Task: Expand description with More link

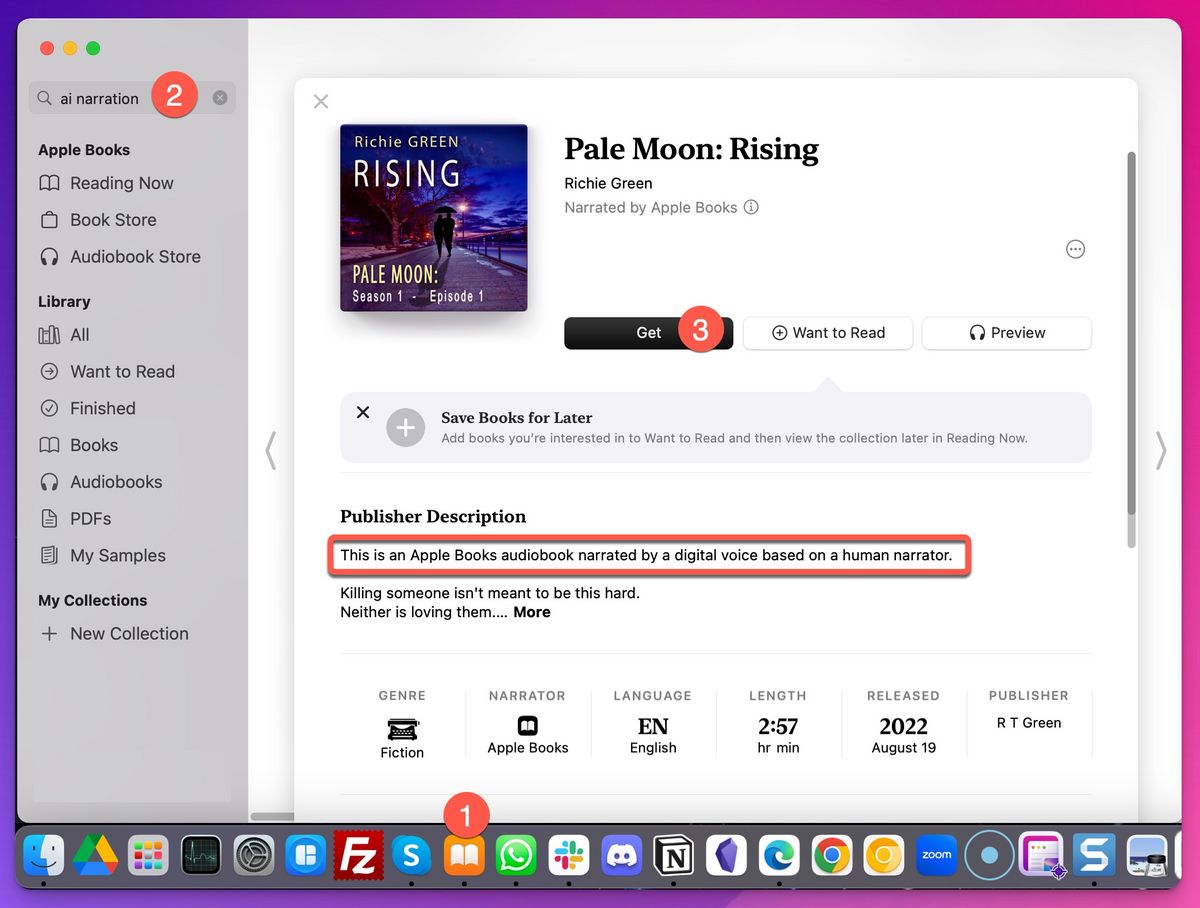Action: click(x=532, y=612)
